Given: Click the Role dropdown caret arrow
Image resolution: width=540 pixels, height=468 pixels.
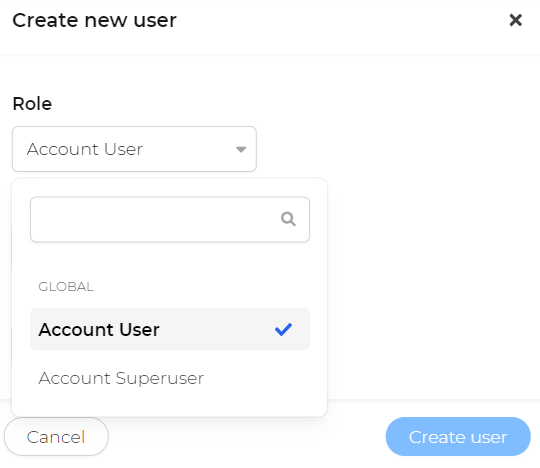Looking at the screenshot, I should (241, 149).
